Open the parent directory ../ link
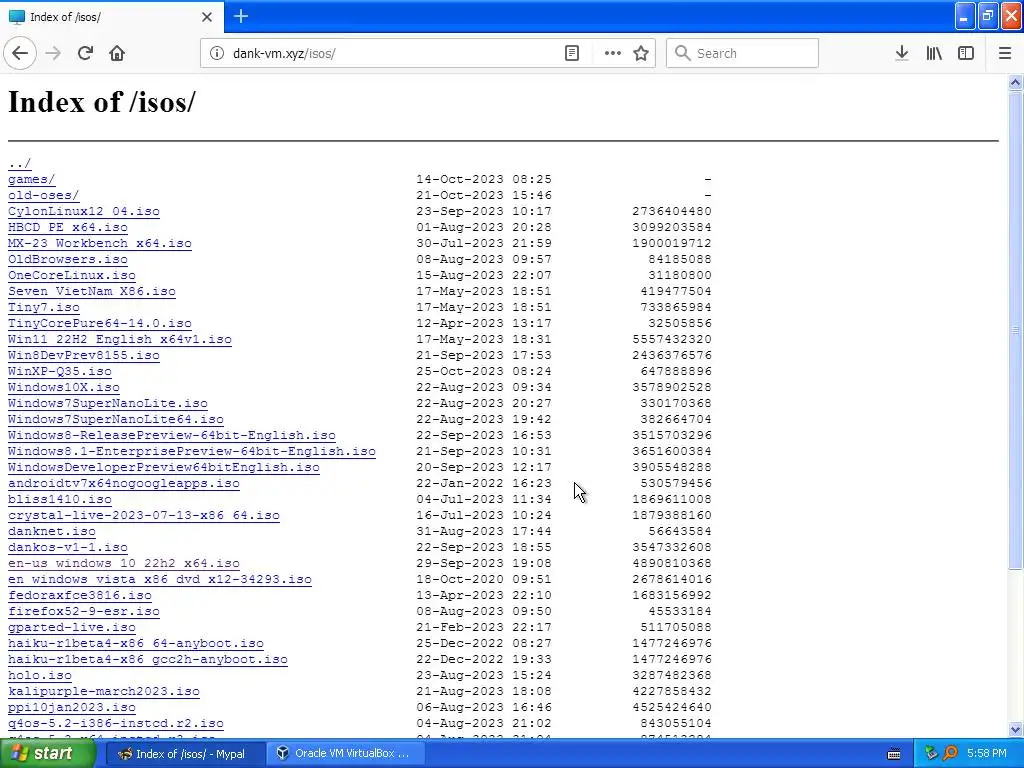 point(20,163)
